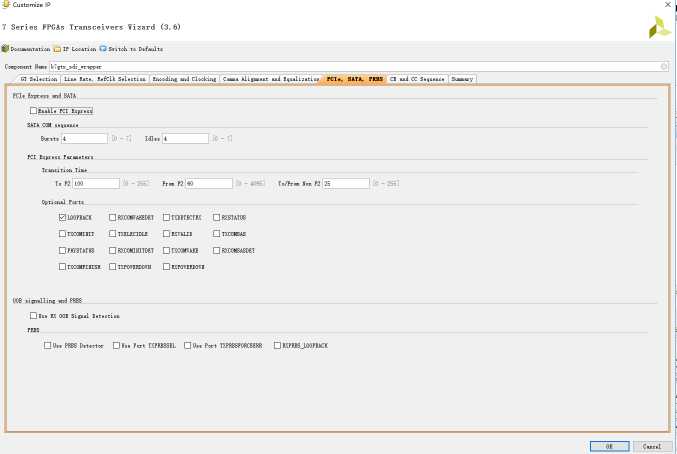Viewport: 677px width, 454px height.
Task: Click the From P2 transition time field
Action: click(x=209, y=183)
